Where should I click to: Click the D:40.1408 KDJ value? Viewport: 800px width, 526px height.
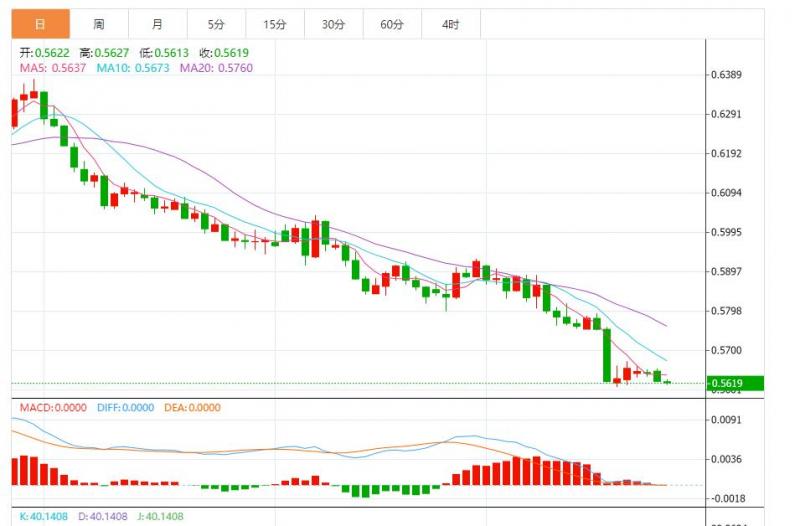pos(103,516)
